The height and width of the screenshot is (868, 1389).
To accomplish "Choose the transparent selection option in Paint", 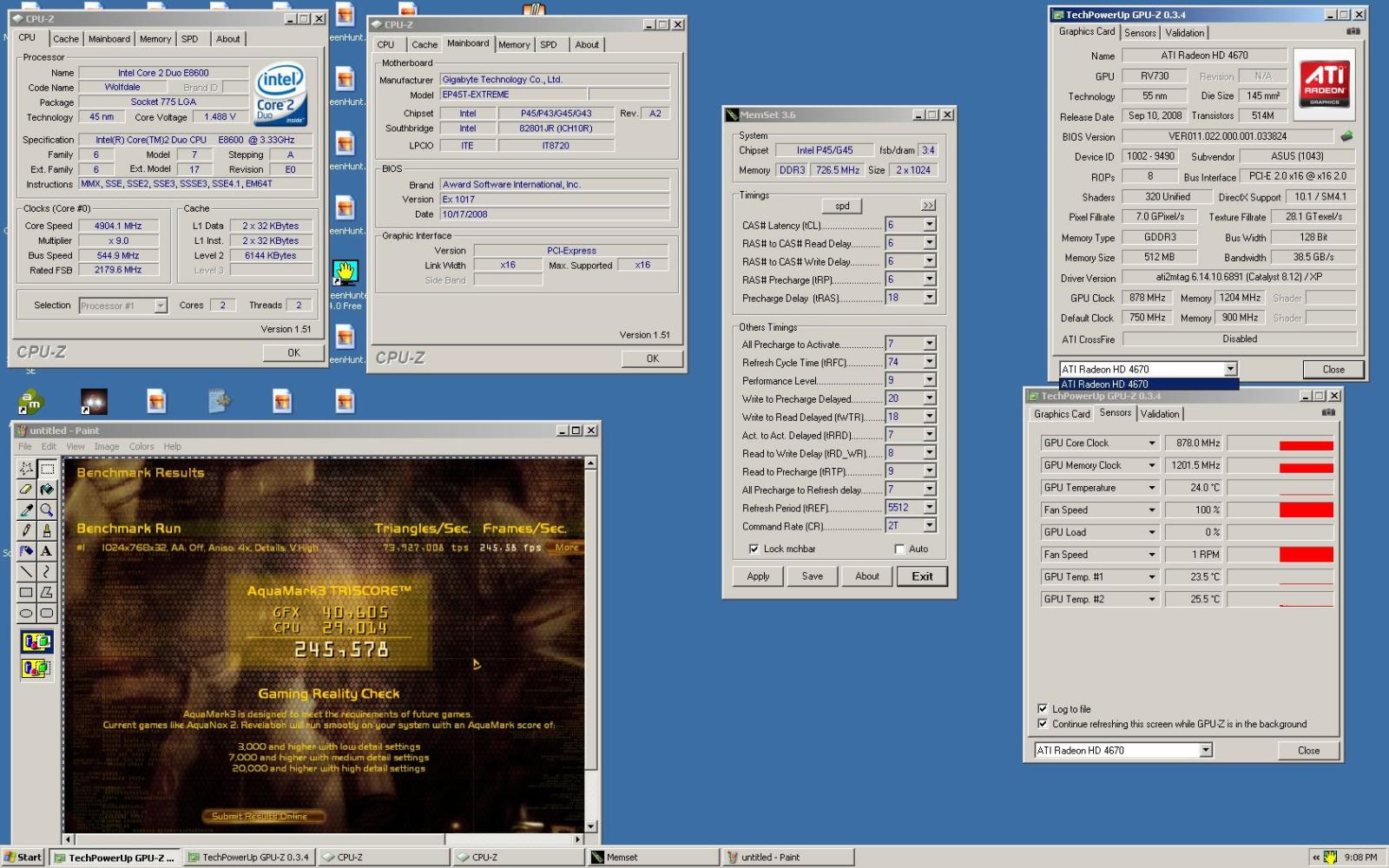I will coord(36,668).
